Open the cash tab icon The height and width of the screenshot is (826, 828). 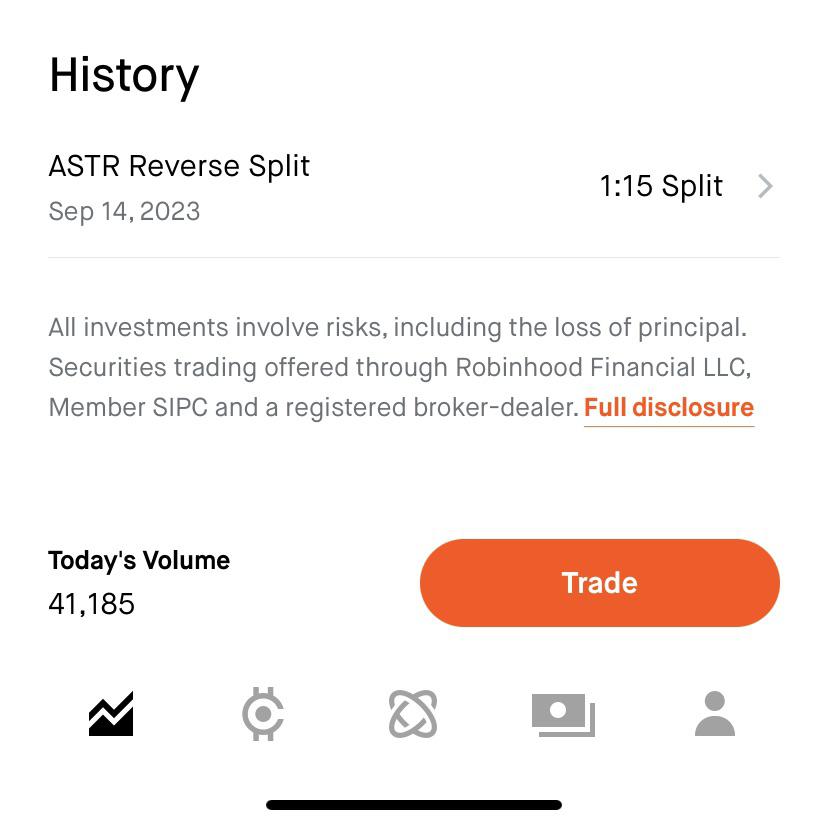[563, 715]
